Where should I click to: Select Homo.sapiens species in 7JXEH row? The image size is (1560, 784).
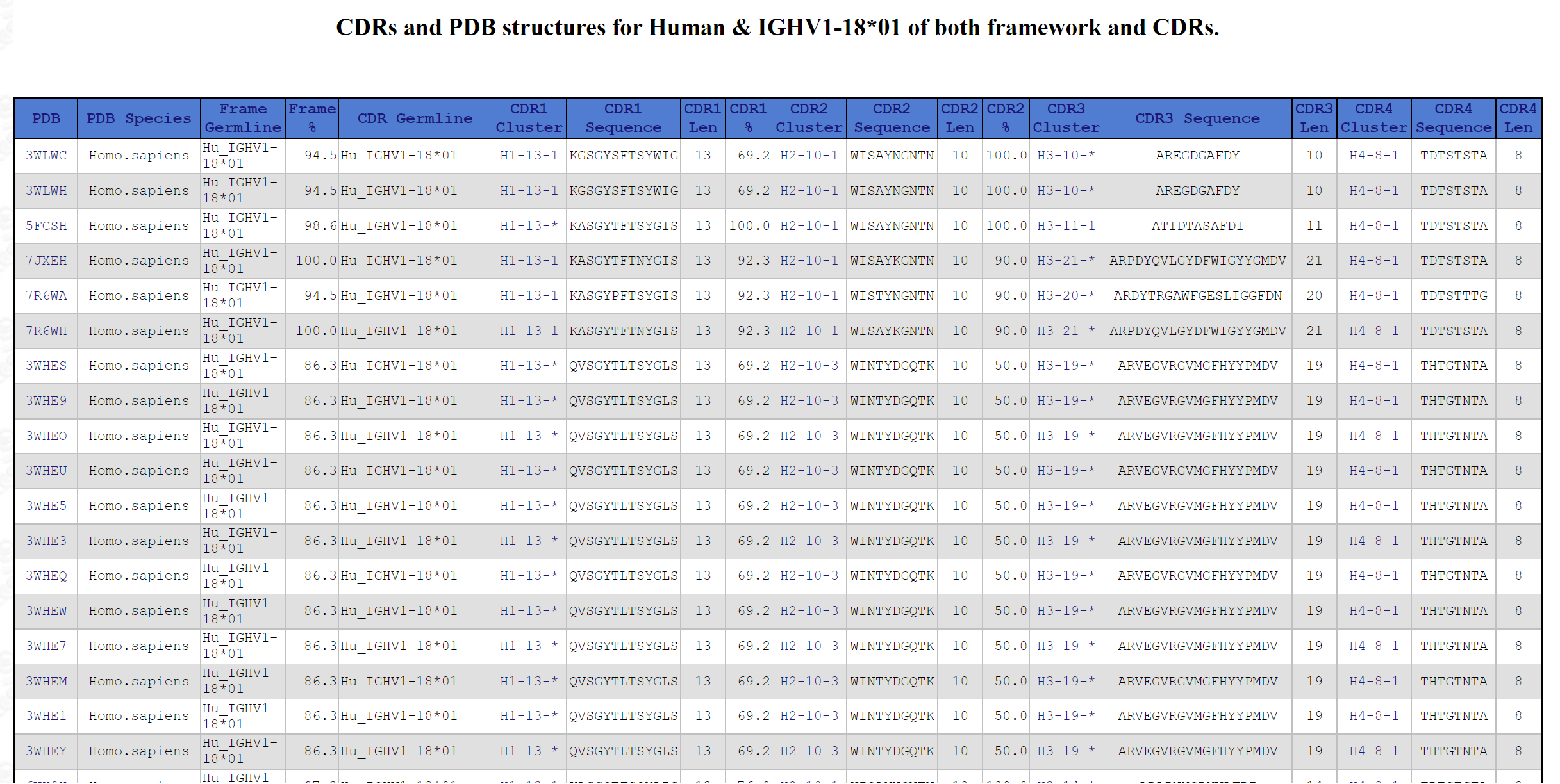pyautogui.click(x=138, y=261)
